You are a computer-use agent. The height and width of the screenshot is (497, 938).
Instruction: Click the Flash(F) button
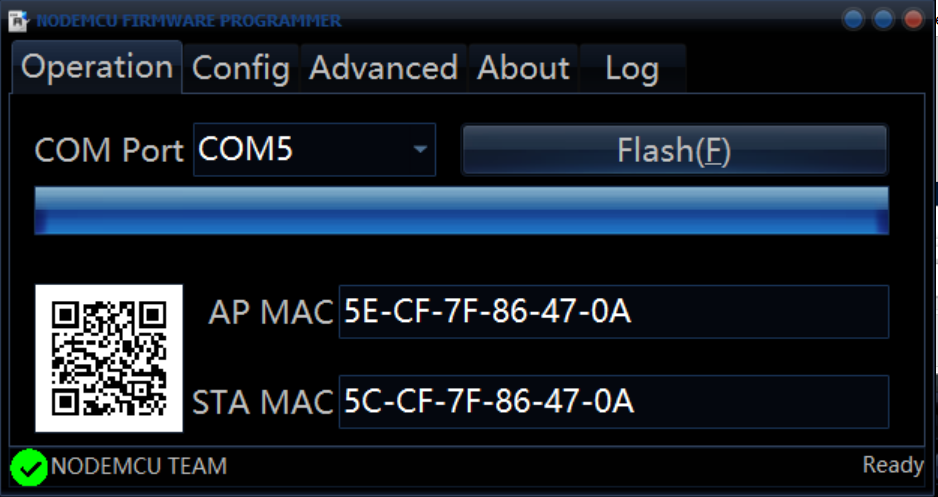(674, 150)
